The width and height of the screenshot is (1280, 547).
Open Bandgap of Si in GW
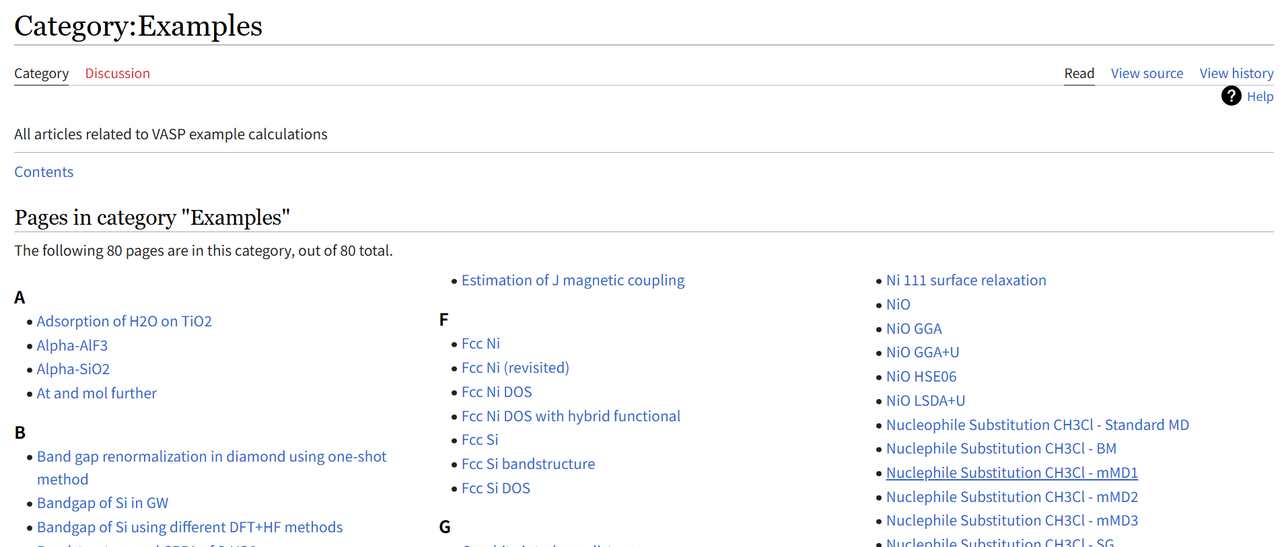tap(103, 503)
